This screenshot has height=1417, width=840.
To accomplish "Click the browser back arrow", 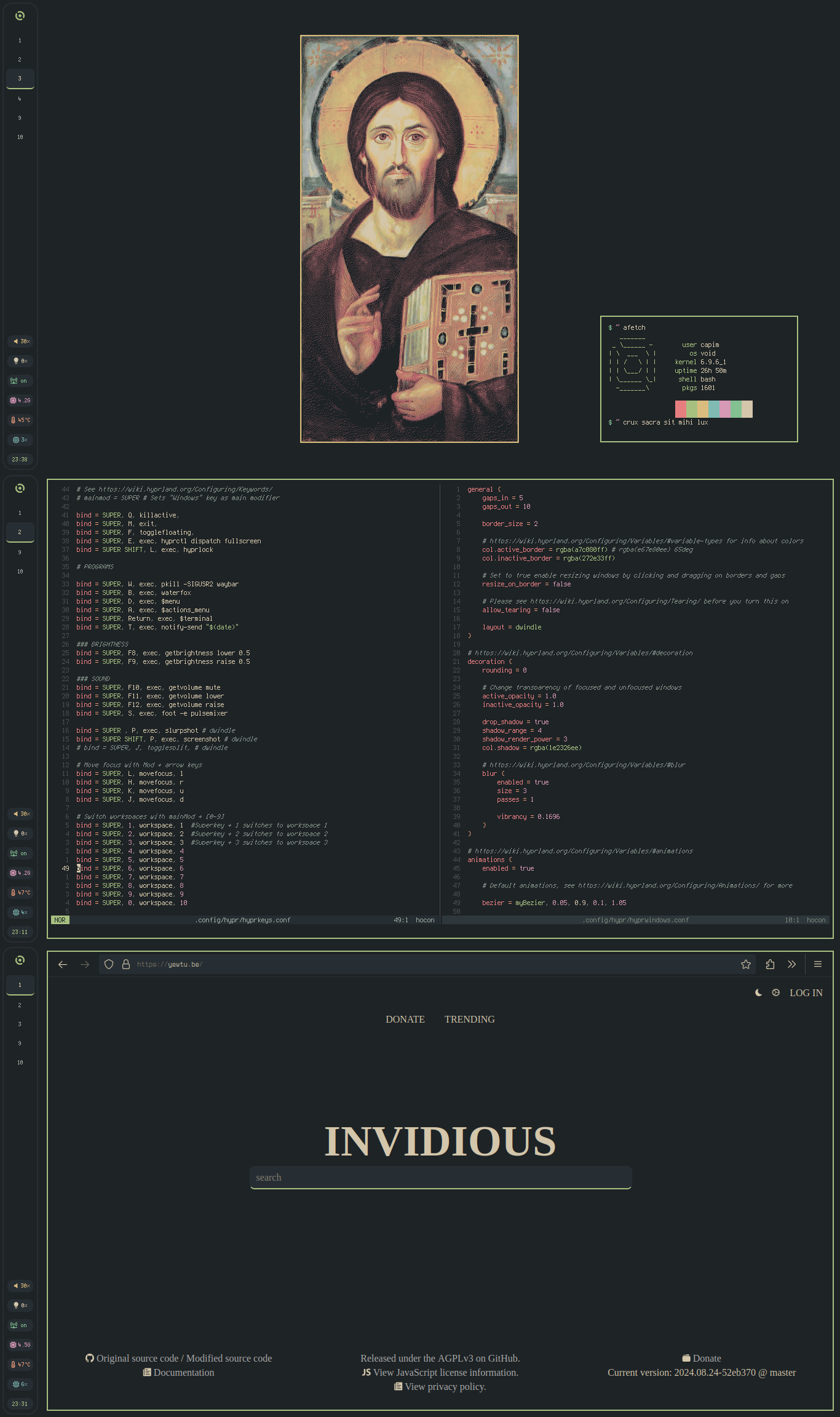I will pos(63,964).
